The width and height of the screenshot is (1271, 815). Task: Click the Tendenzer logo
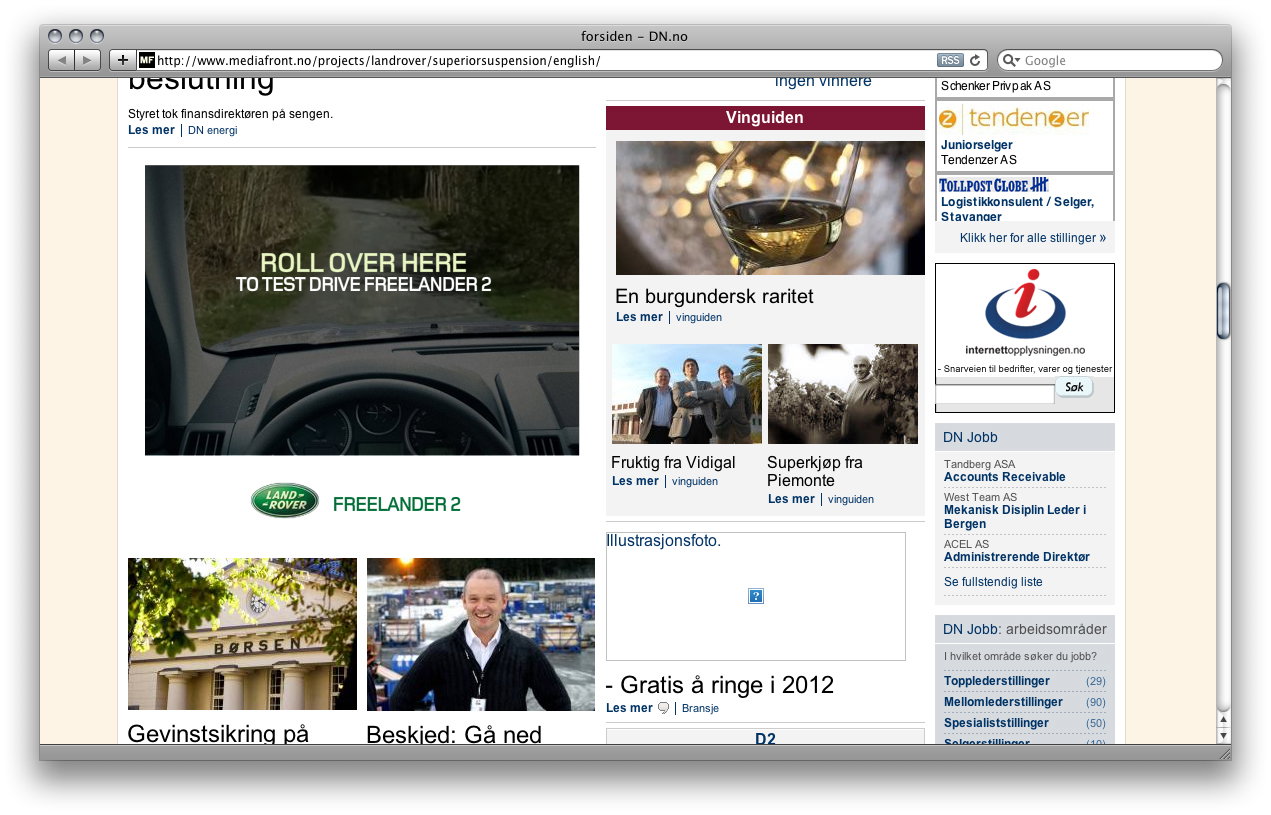point(1014,118)
